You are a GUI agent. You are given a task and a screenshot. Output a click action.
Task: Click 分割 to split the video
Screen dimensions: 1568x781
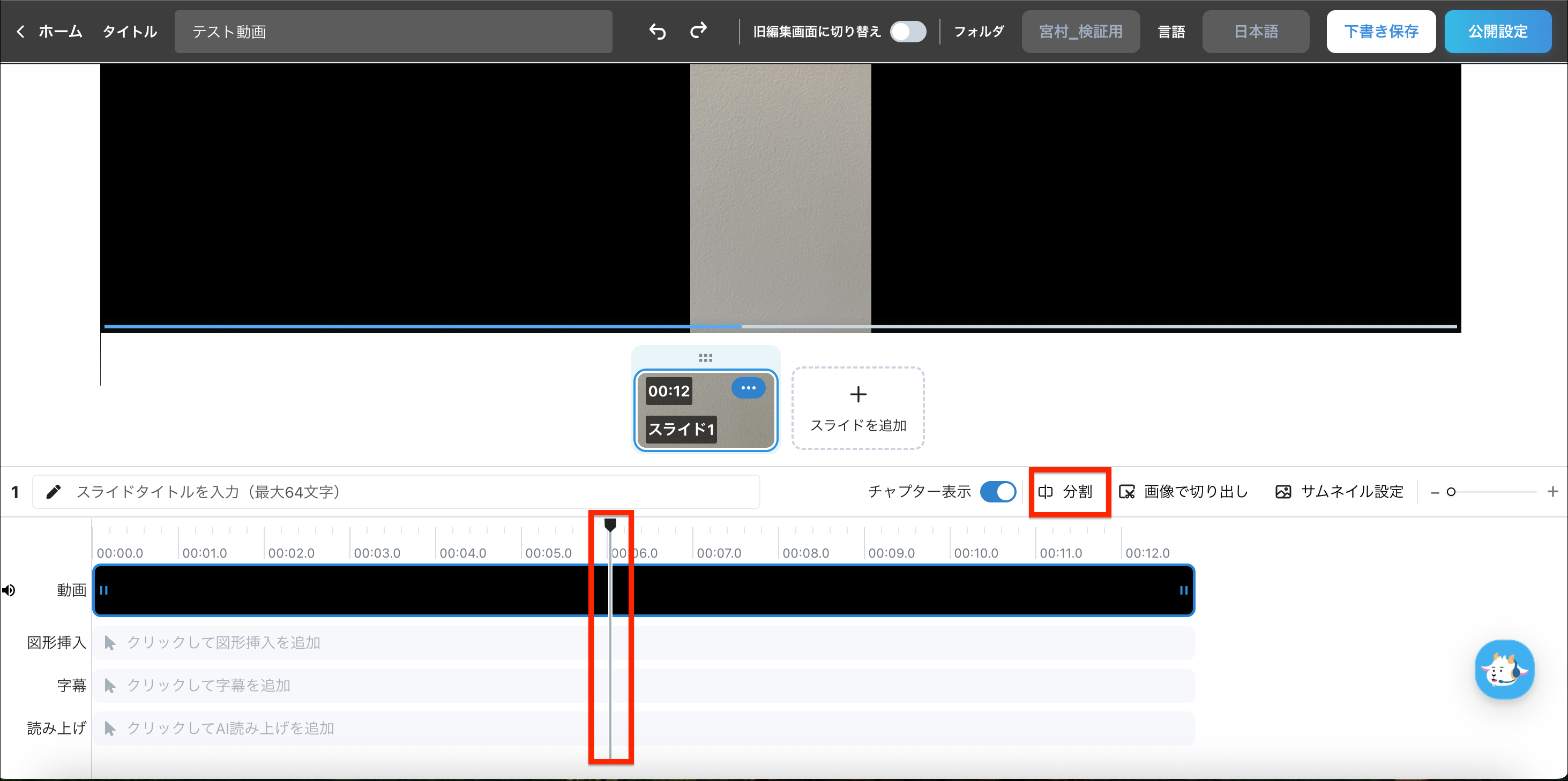(x=1066, y=491)
